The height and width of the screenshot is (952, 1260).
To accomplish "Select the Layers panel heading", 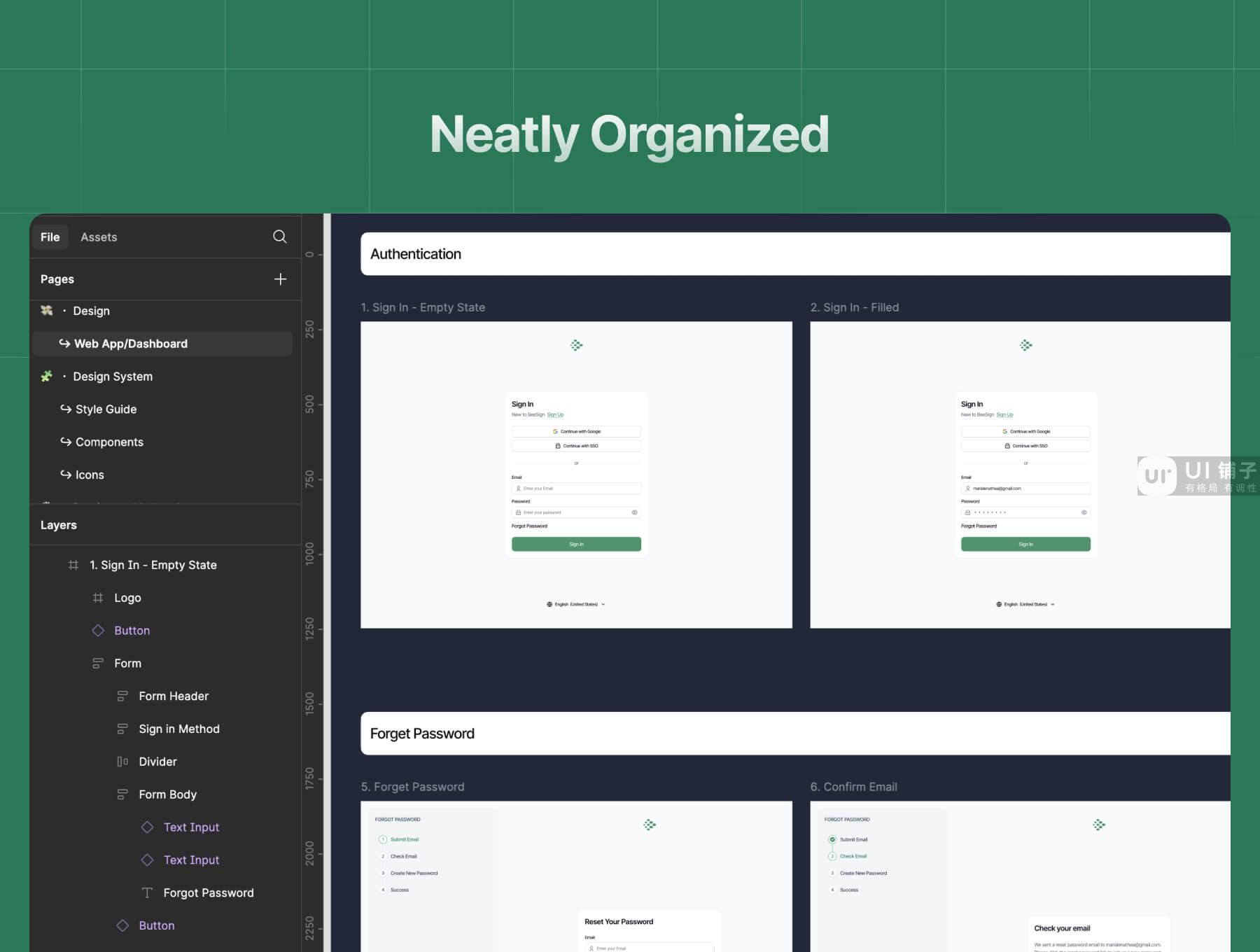I will click(x=59, y=525).
